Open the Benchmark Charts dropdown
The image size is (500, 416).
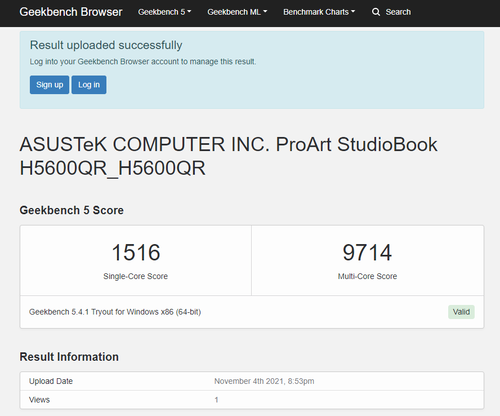(x=319, y=12)
